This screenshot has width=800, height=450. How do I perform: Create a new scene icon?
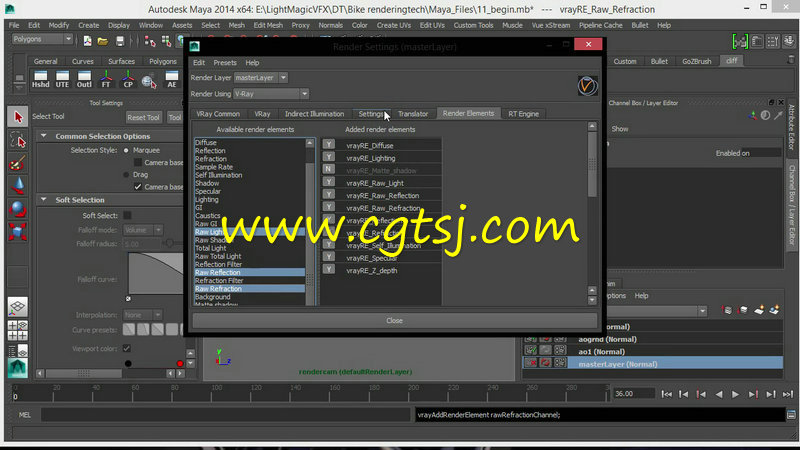point(87,41)
